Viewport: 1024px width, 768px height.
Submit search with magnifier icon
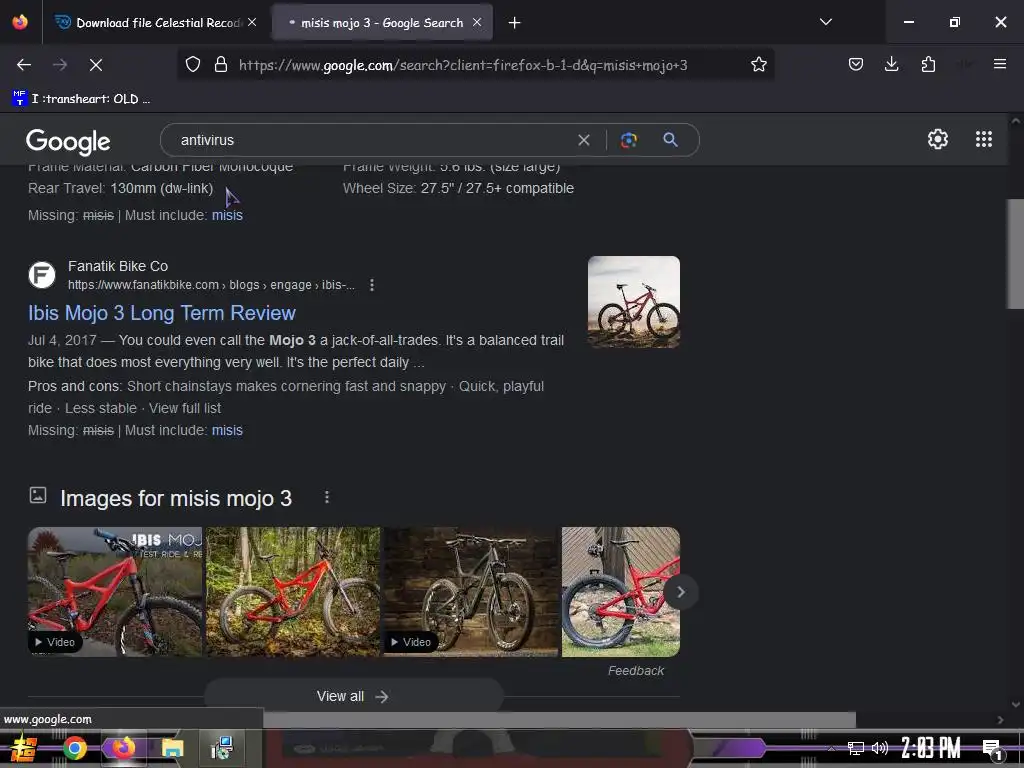point(670,140)
